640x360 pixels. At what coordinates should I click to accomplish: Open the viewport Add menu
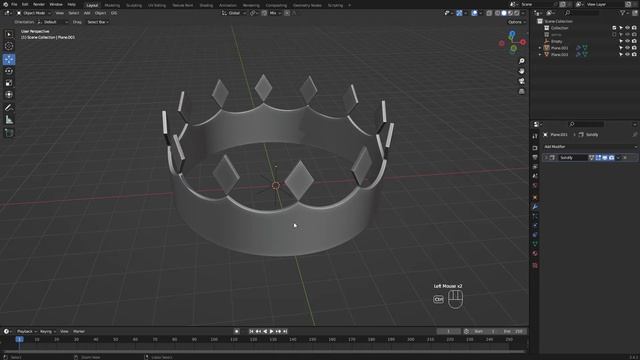pos(87,13)
